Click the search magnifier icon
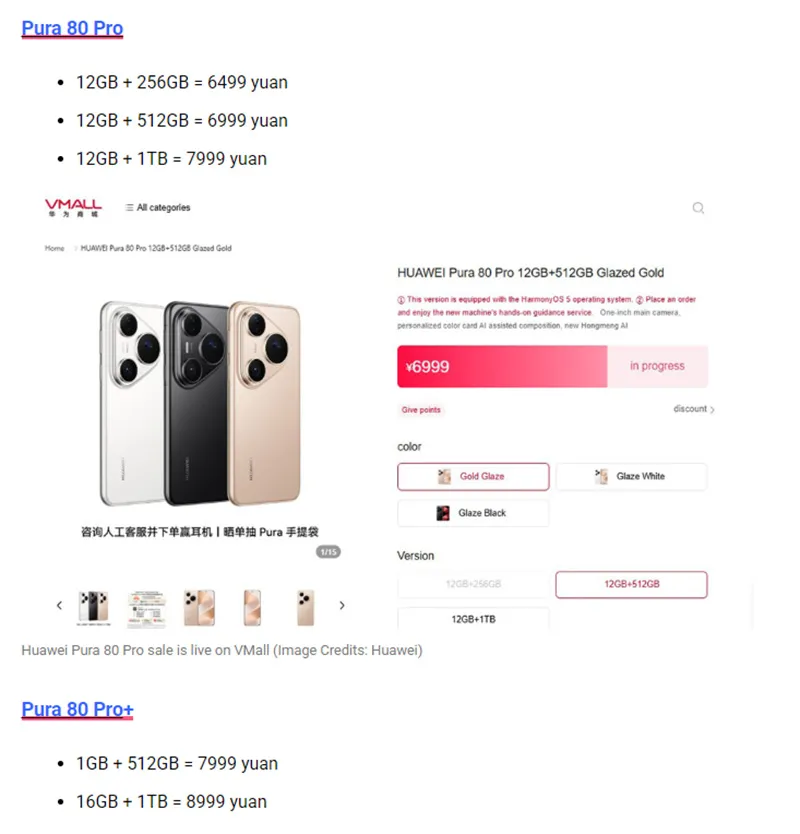 point(698,207)
